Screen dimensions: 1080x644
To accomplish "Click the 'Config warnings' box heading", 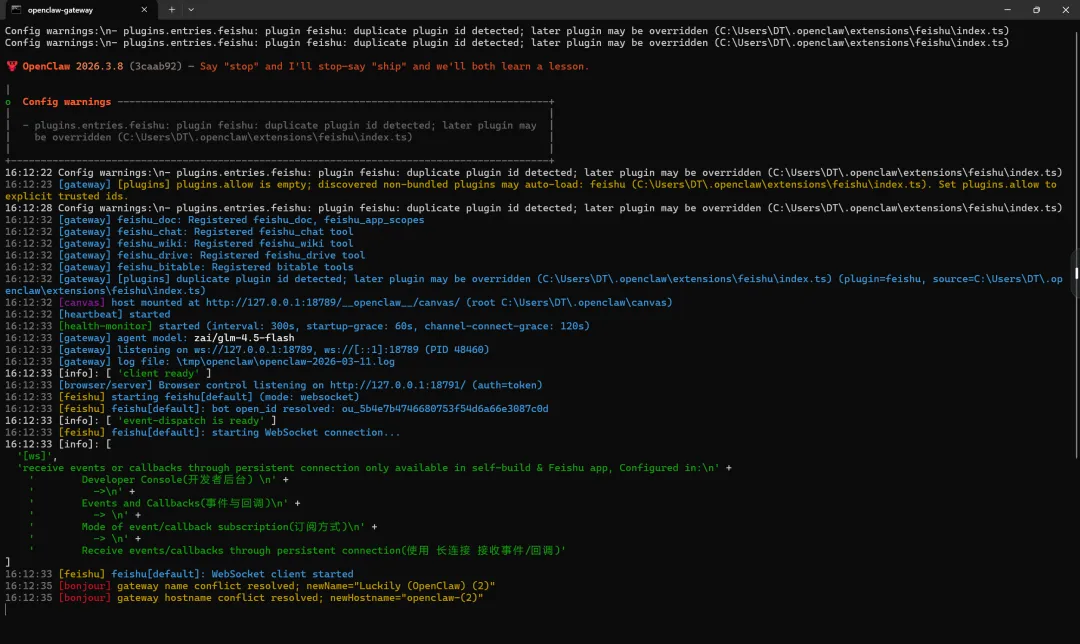I will [x=66, y=101].
